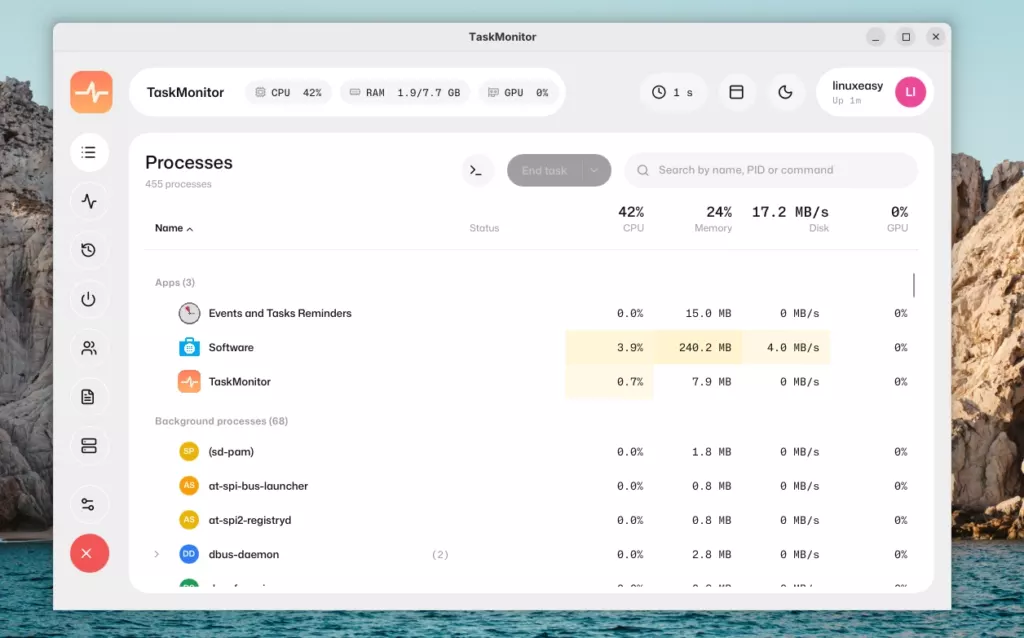
Task: Click the window layout icon in header
Action: (737, 92)
